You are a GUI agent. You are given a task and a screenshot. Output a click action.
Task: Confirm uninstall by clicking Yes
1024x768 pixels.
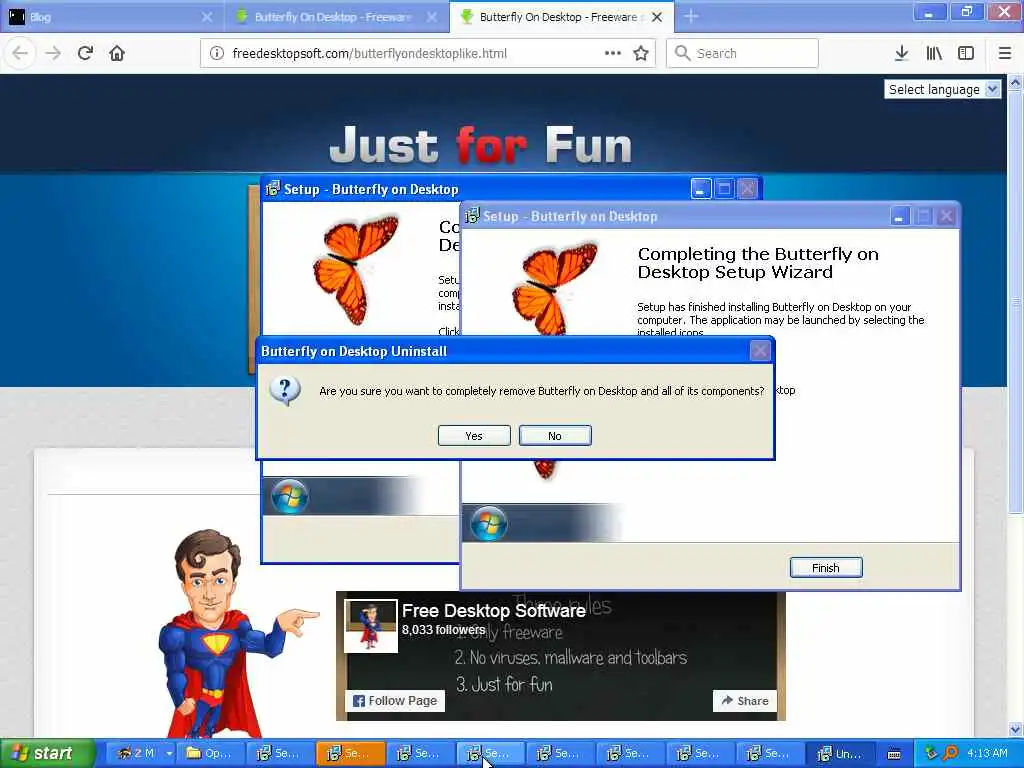(x=474, y=436)
